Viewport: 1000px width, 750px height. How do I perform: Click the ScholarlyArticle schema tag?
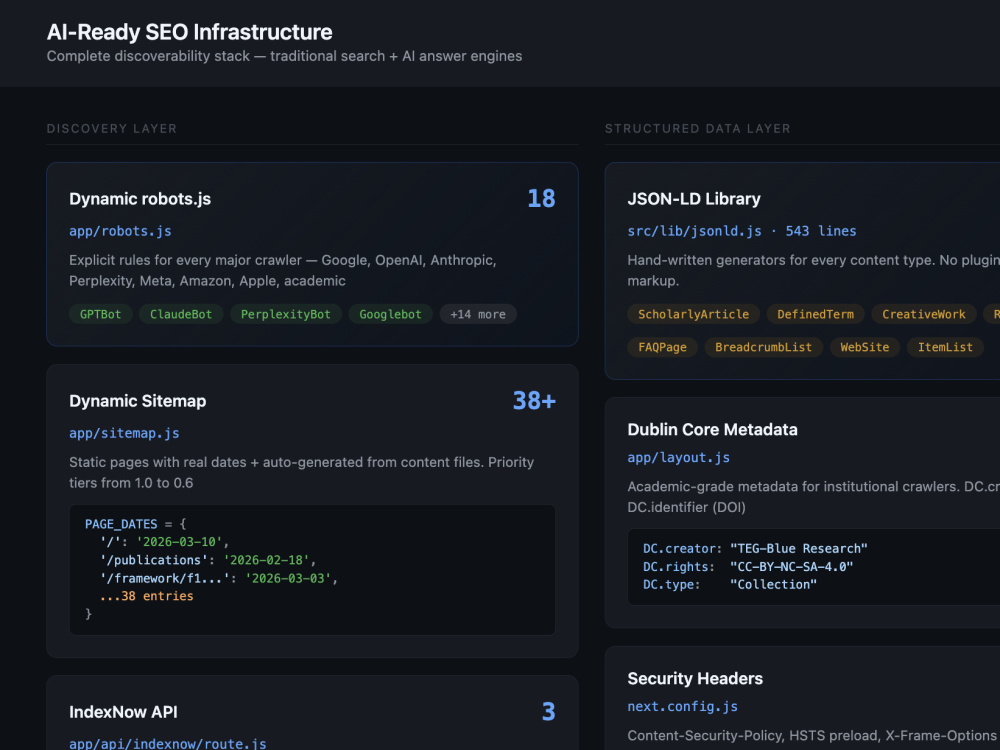click(x=693, y=314)
